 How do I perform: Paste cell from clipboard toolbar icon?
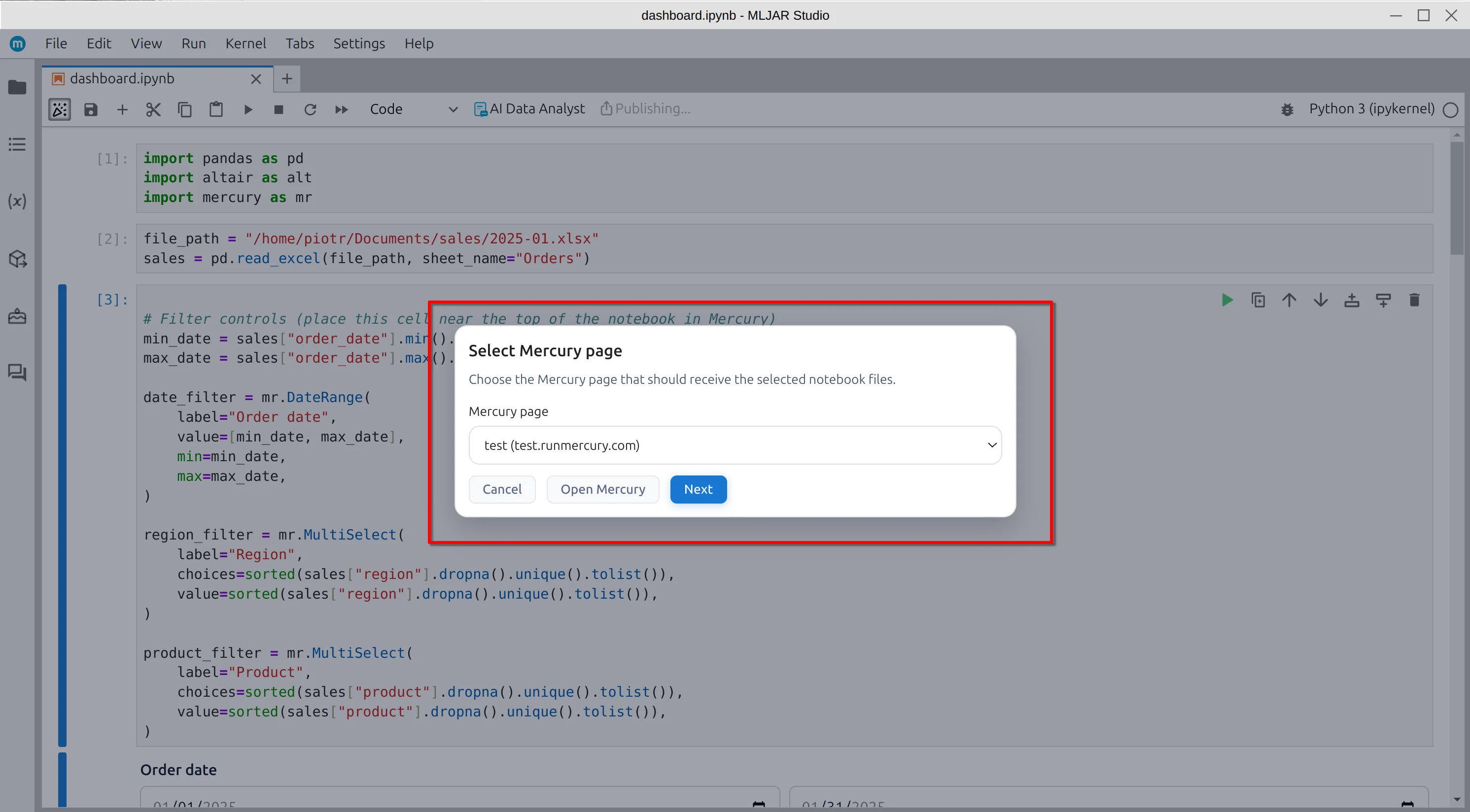216,109
